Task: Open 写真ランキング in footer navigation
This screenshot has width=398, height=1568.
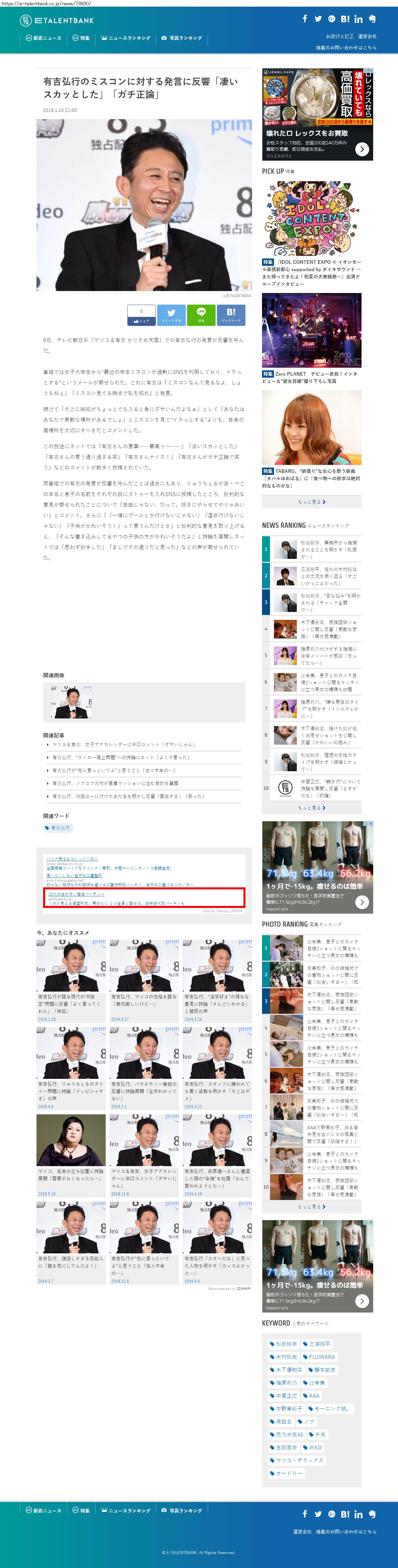Action: click(x=181, y=1510)
